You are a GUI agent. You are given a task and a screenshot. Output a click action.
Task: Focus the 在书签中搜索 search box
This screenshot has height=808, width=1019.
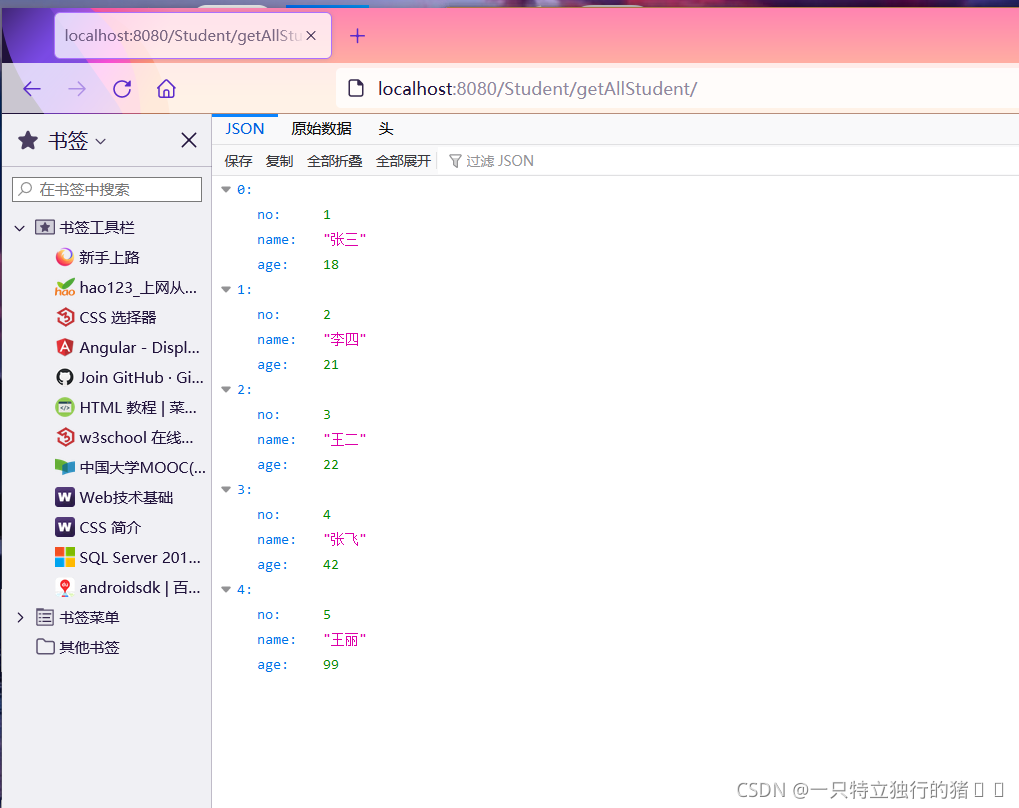coord(107,189)
